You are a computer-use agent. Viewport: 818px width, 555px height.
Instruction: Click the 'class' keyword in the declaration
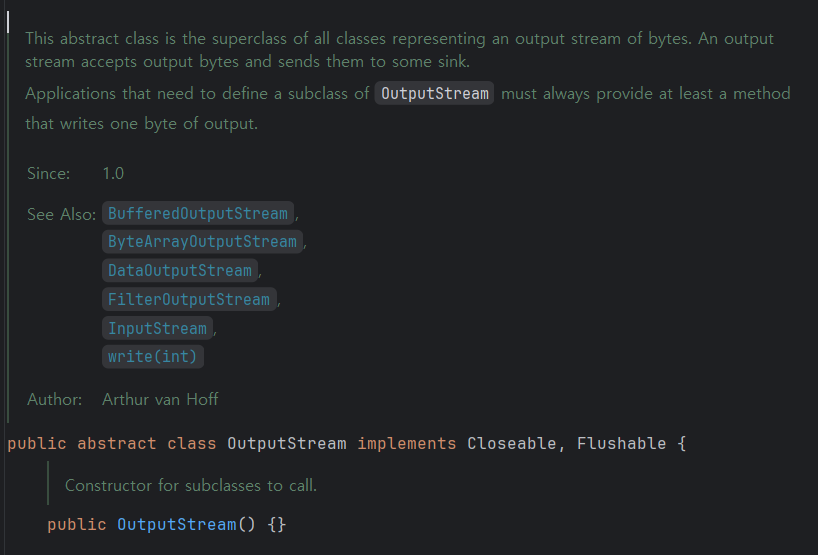coord(191,443)
